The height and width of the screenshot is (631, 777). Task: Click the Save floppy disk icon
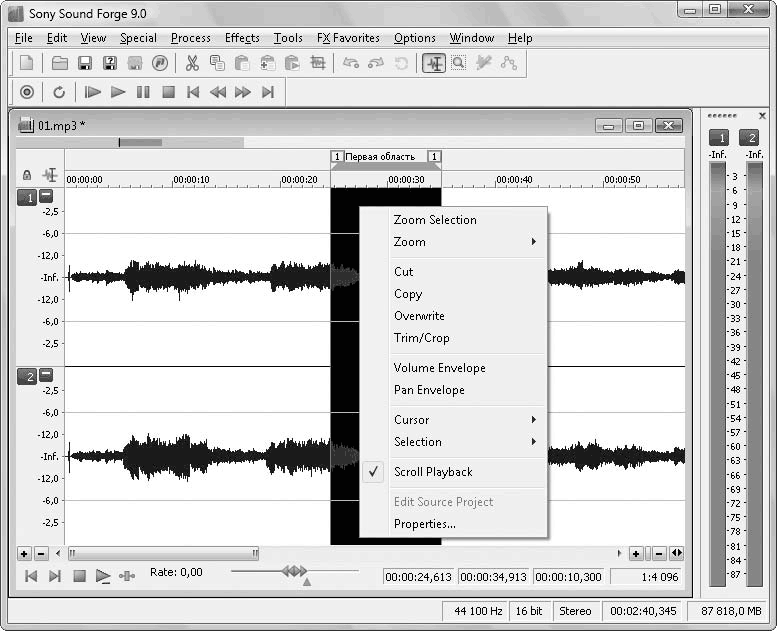(x=85, y=63)
